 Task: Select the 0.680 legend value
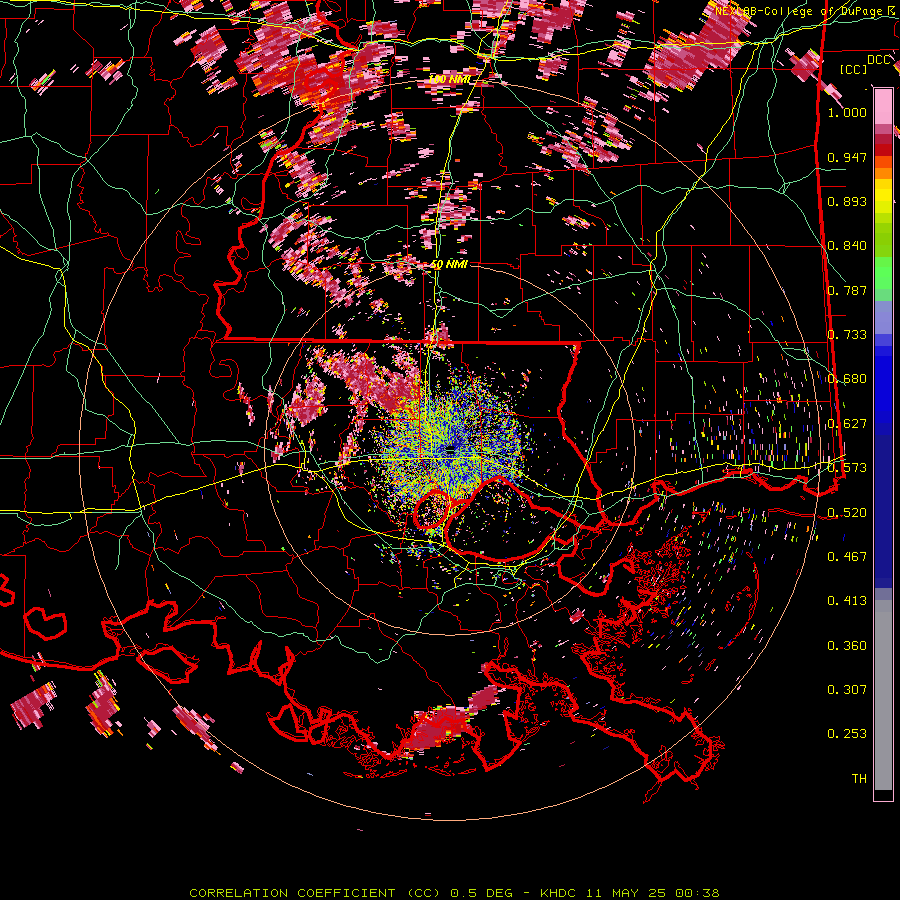[x=847, y=379]
